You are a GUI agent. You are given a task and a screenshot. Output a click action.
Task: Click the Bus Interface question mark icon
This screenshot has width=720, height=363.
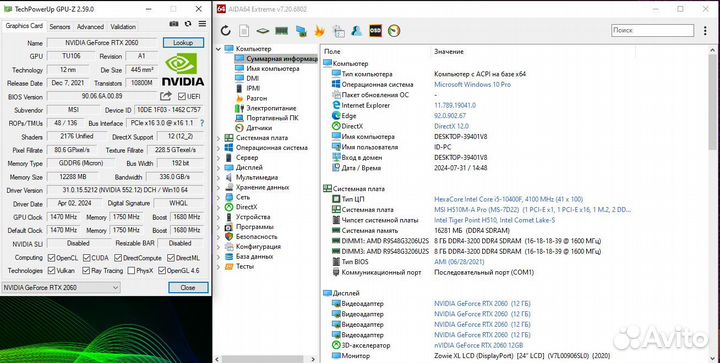[202, 123]
